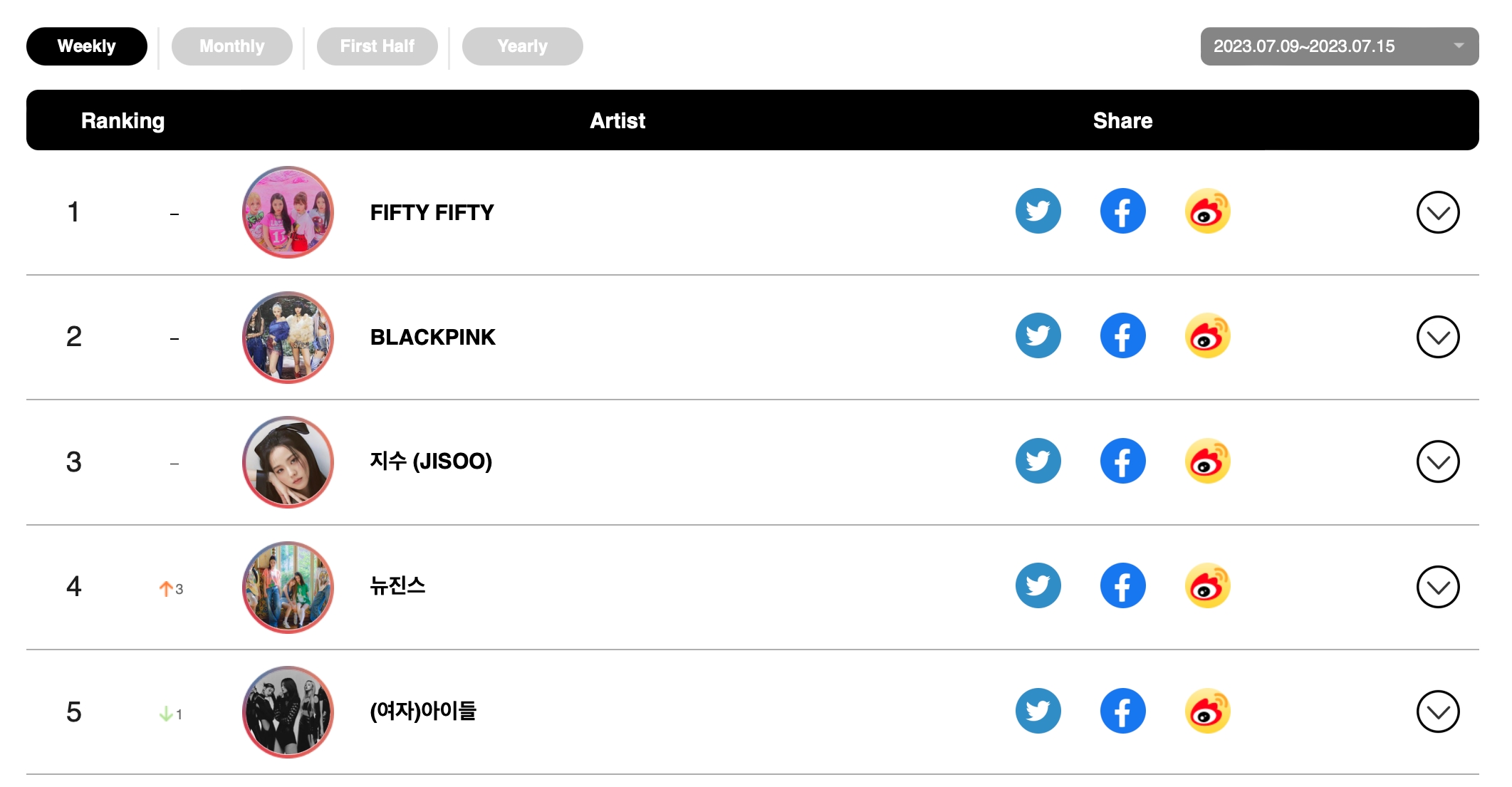Click the JISOO artist thumbnail
Image resolution: width=1512 pixels, height=787 pixels.
point(288,462)
